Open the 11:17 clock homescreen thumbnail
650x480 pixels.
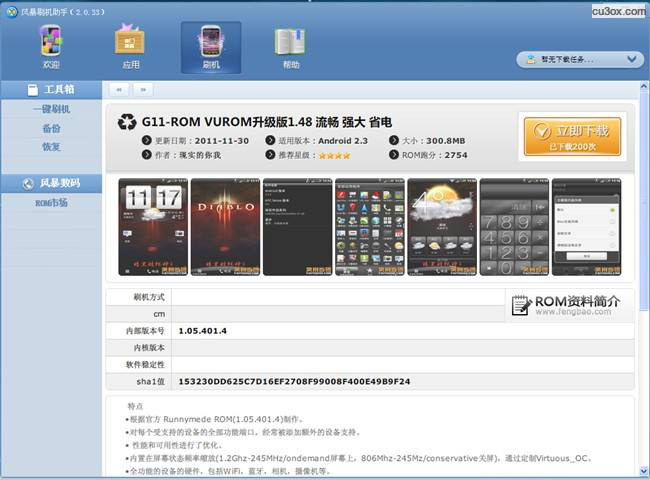point(152,227)
